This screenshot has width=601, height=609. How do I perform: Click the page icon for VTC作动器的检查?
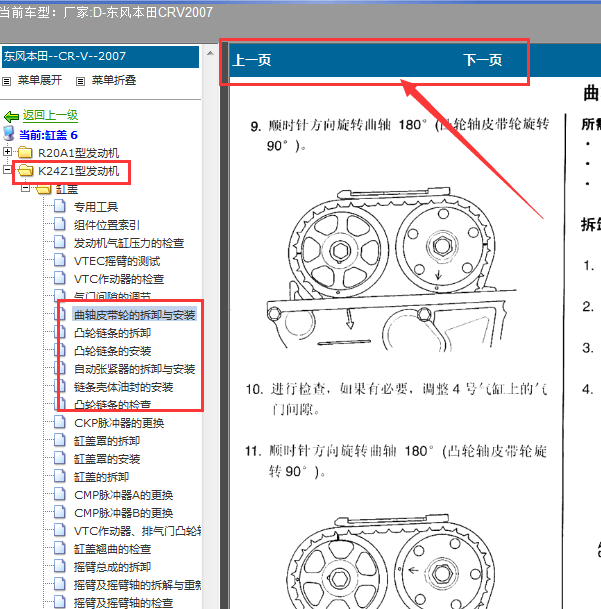pyautogui.click(x=60, y=278)
